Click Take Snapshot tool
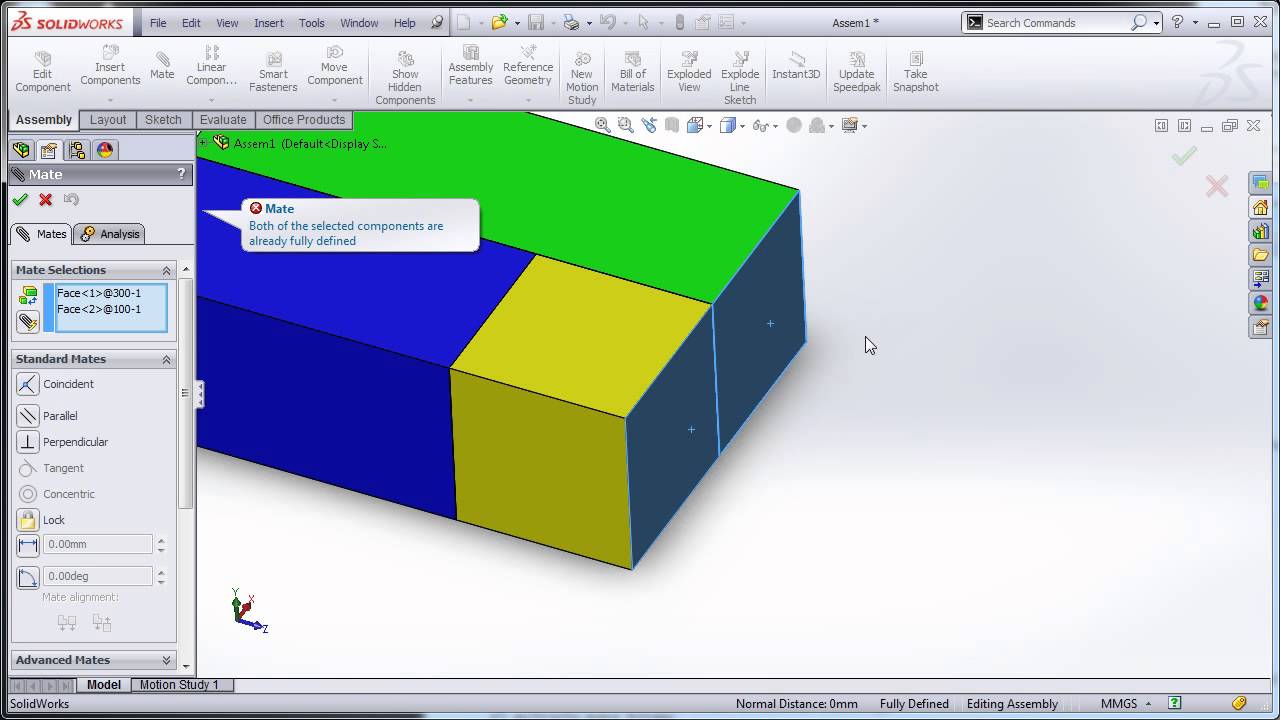This screenshot has width=1280, height=720. (x=916, y=72)
